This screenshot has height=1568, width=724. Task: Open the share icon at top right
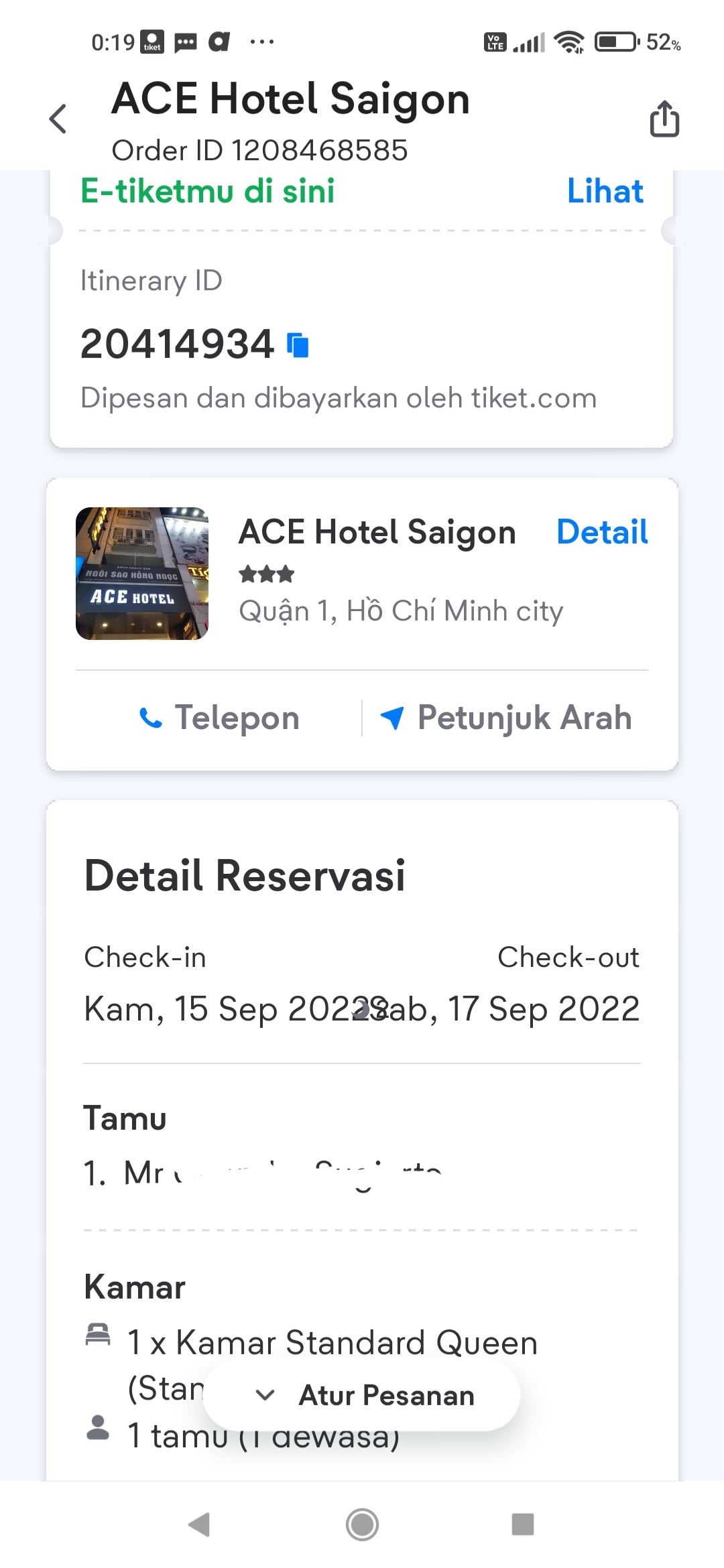tap(664, 119)
